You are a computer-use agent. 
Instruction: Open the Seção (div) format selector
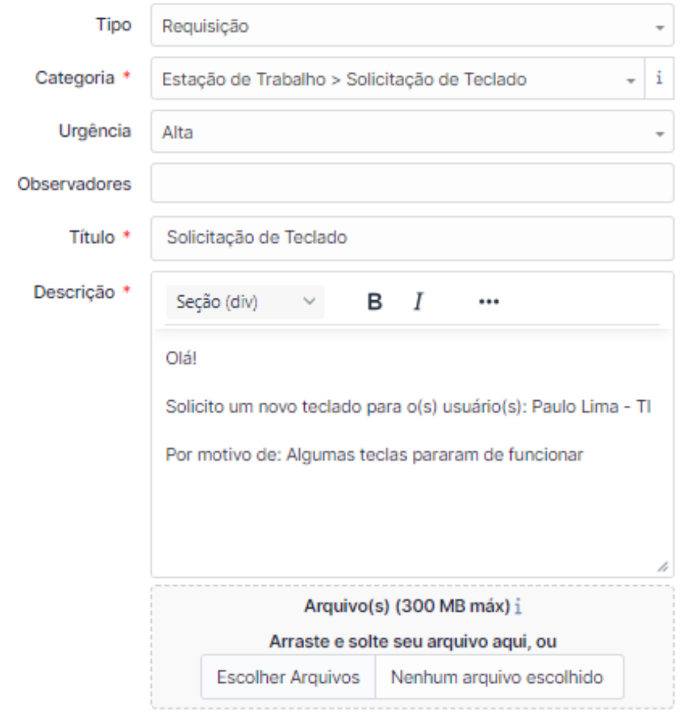(245, 302)
